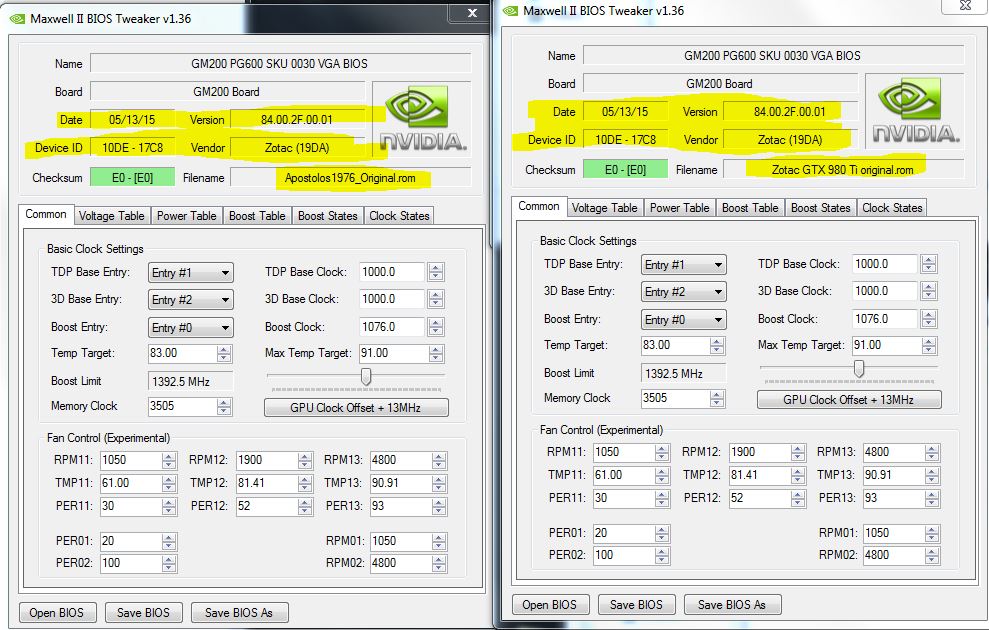This screenshot has height=630, width=989.
Task: Click GPU Clock Offset +13MHz in left window
Action: pos(356,407)
